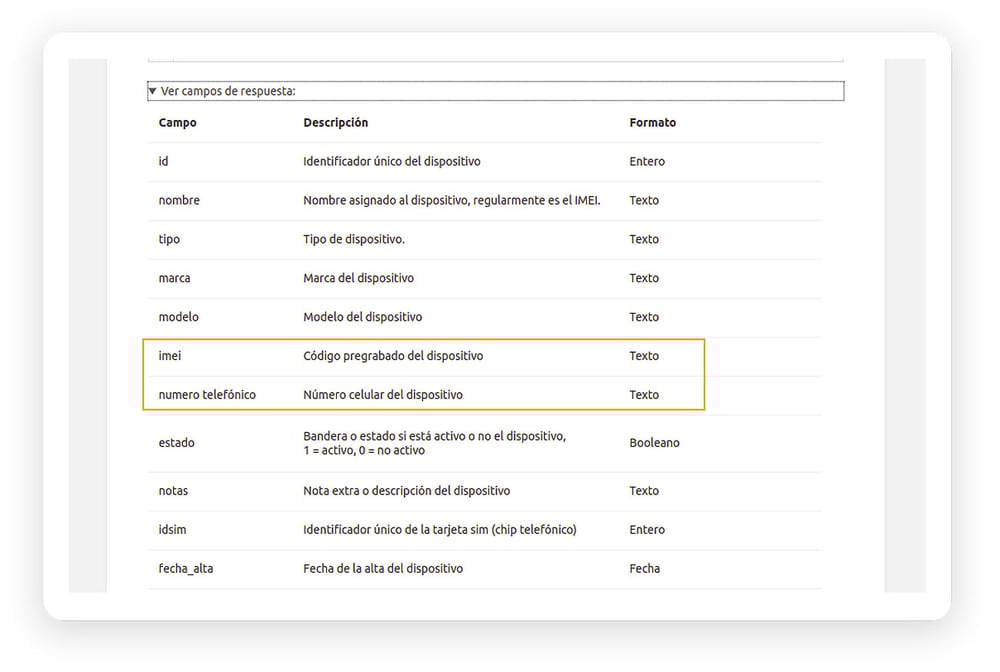Select the 'notas' field name

tap(173, 491)
